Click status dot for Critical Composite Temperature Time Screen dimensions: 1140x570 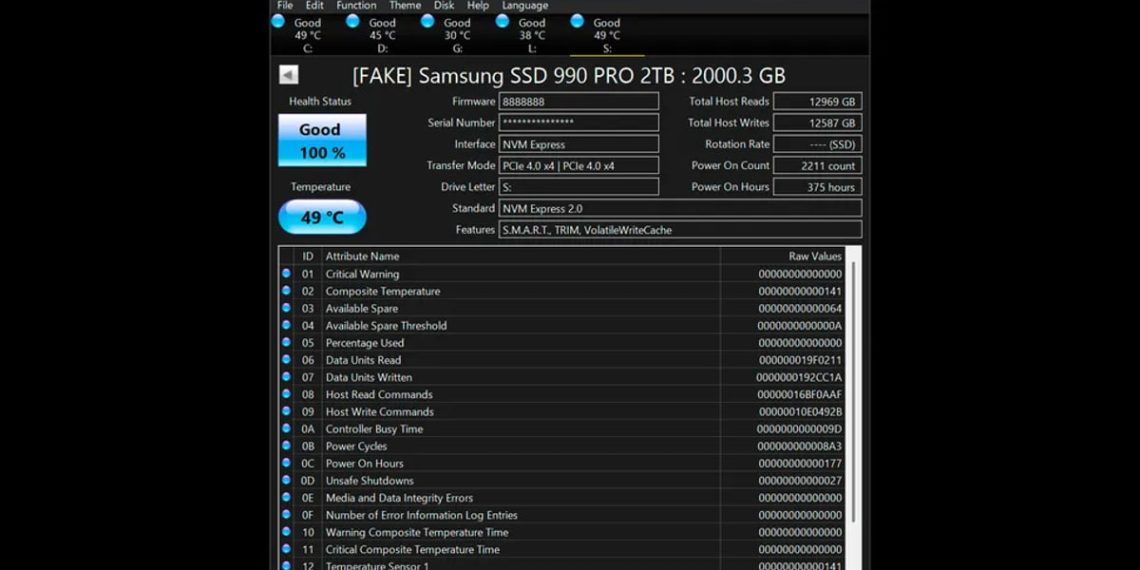click(x=286, y=549)
